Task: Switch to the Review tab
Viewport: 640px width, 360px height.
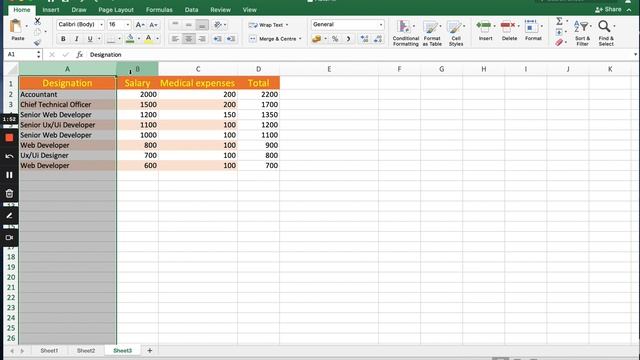Action: pos(220,10)
